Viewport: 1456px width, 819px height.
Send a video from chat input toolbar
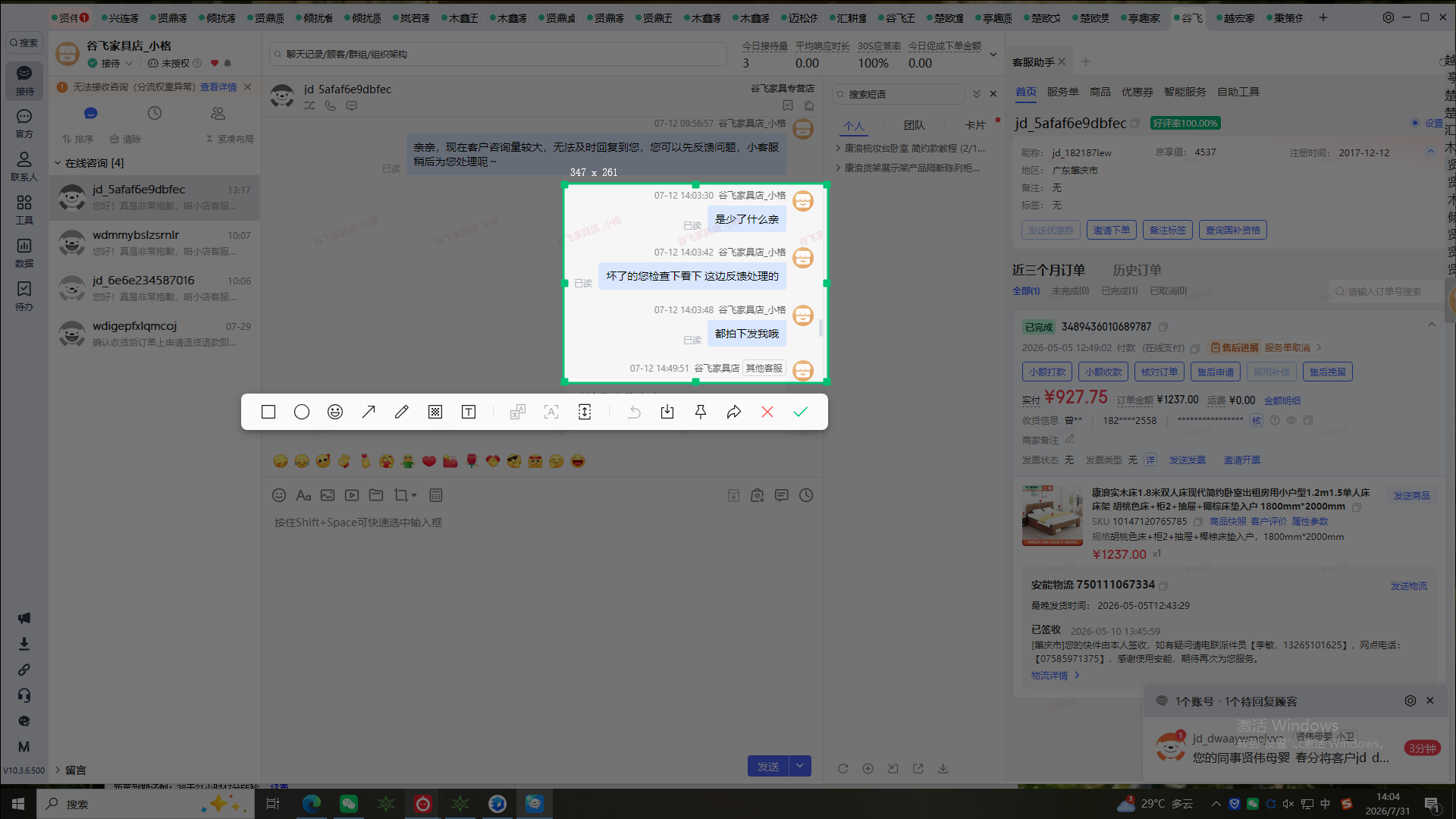point(352,495)
